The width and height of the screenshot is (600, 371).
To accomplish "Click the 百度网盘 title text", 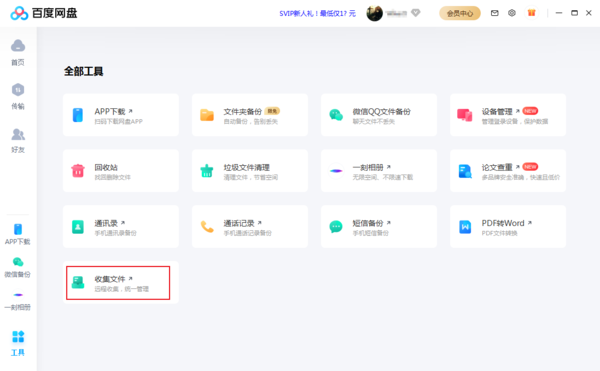I will (x=54, y=13).
